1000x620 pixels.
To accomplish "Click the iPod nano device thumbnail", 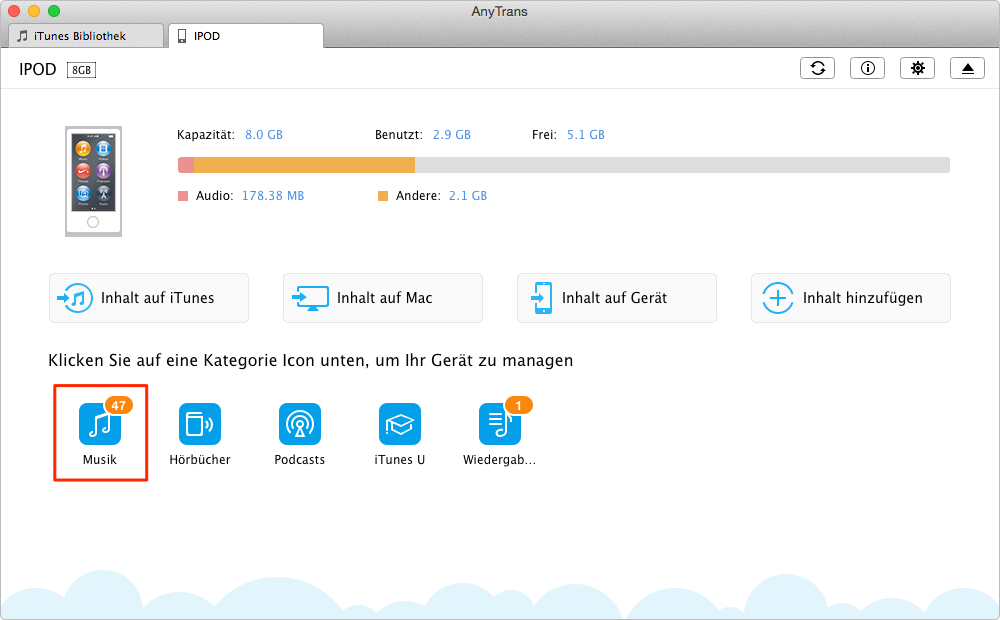I will (93, 181).
